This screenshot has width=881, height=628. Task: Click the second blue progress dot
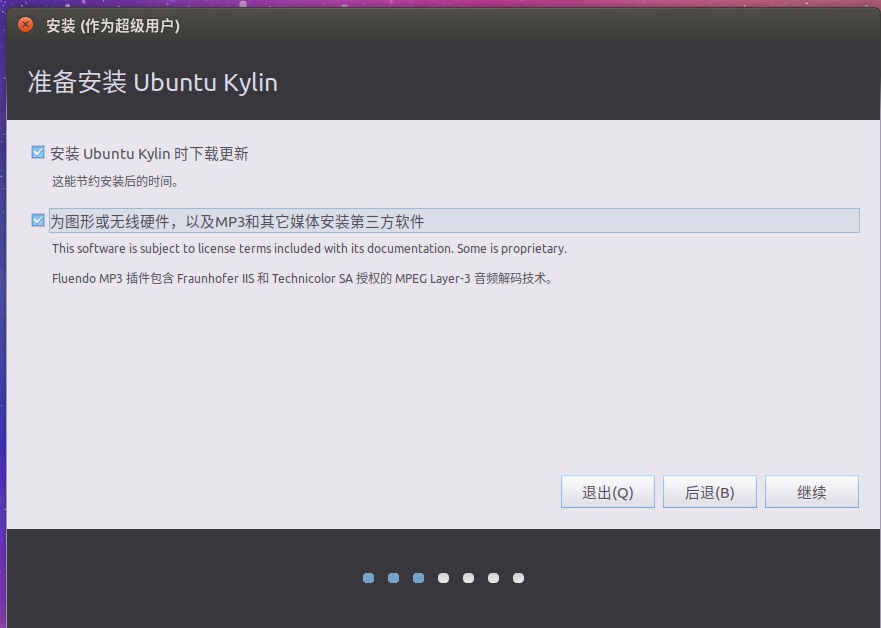[x=393, y=578]
